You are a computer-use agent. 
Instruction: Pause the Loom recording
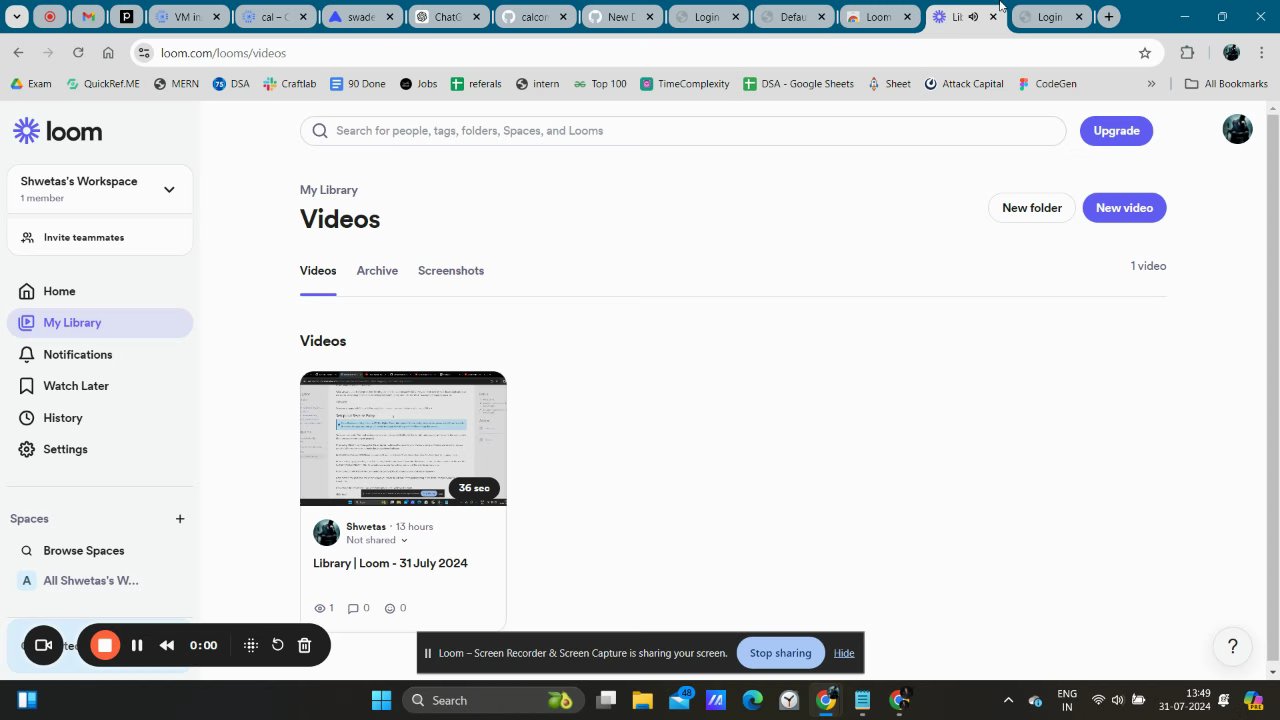coord(137,645)
